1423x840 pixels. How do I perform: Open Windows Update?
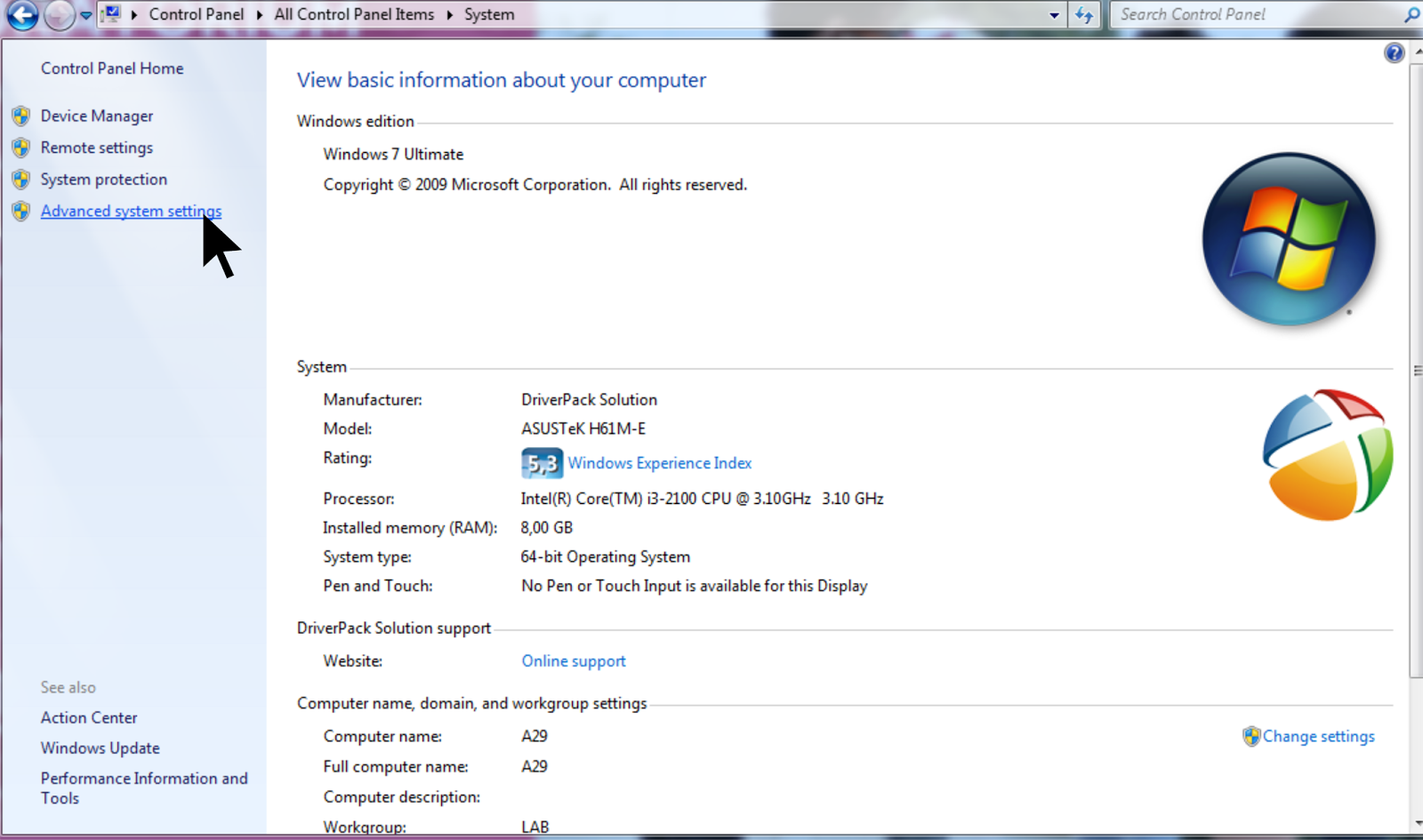click(100, 748)
